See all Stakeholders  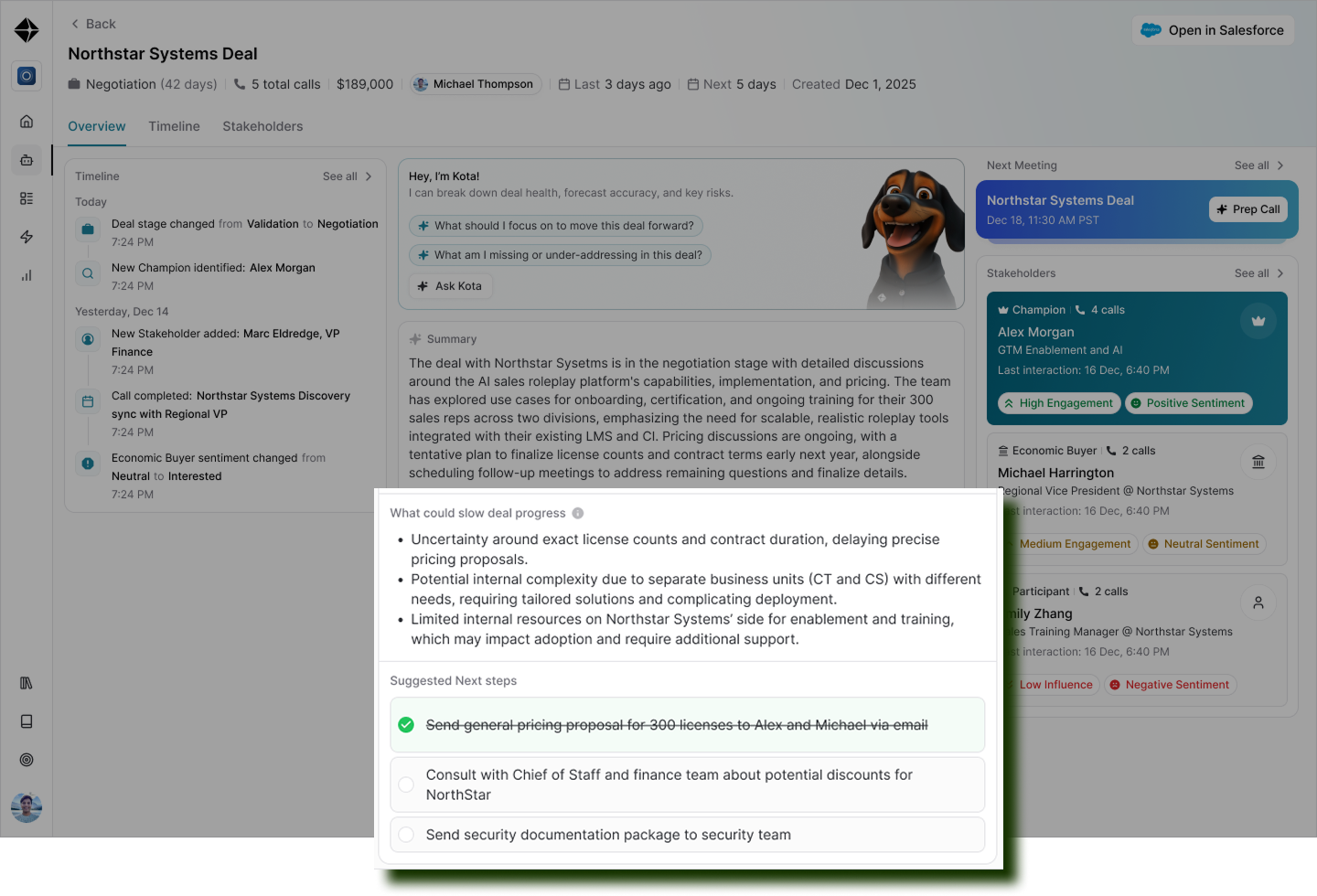1259,273
